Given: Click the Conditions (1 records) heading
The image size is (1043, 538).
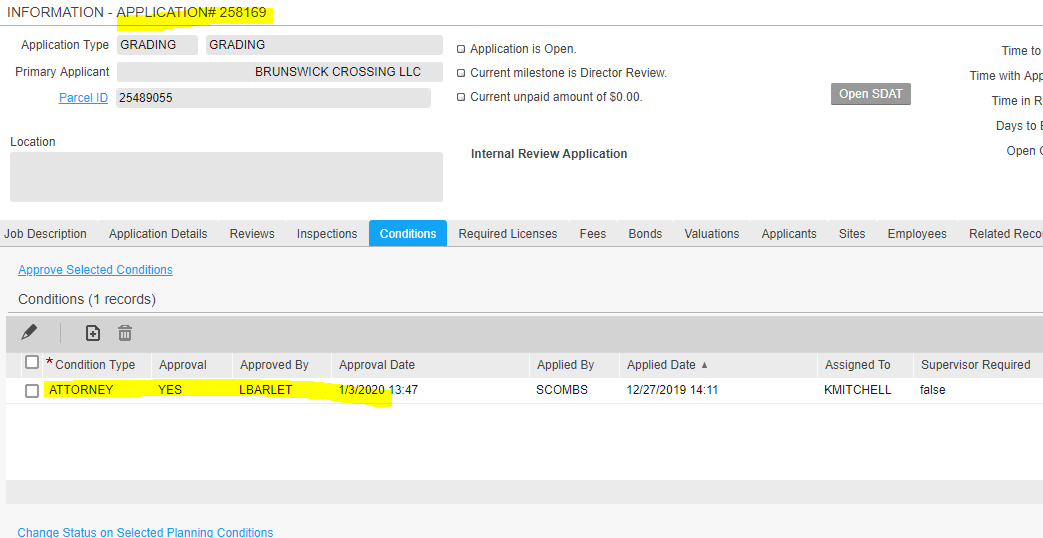Looking at the screenshot, I should click(87, 299).
